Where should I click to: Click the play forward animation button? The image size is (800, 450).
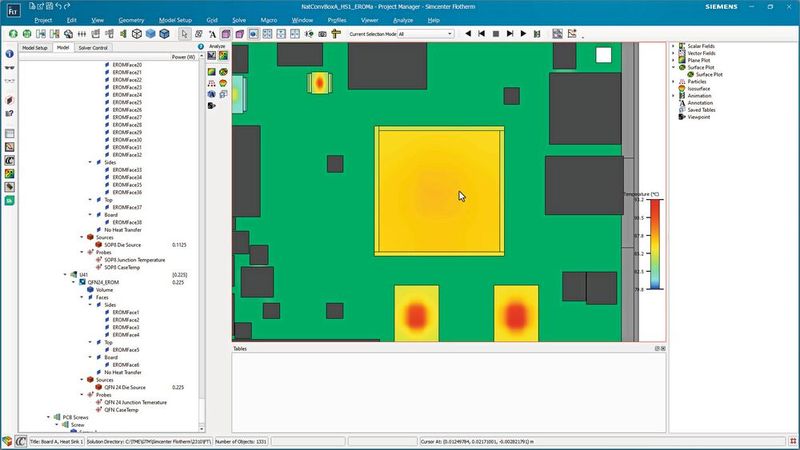(523, 34)
